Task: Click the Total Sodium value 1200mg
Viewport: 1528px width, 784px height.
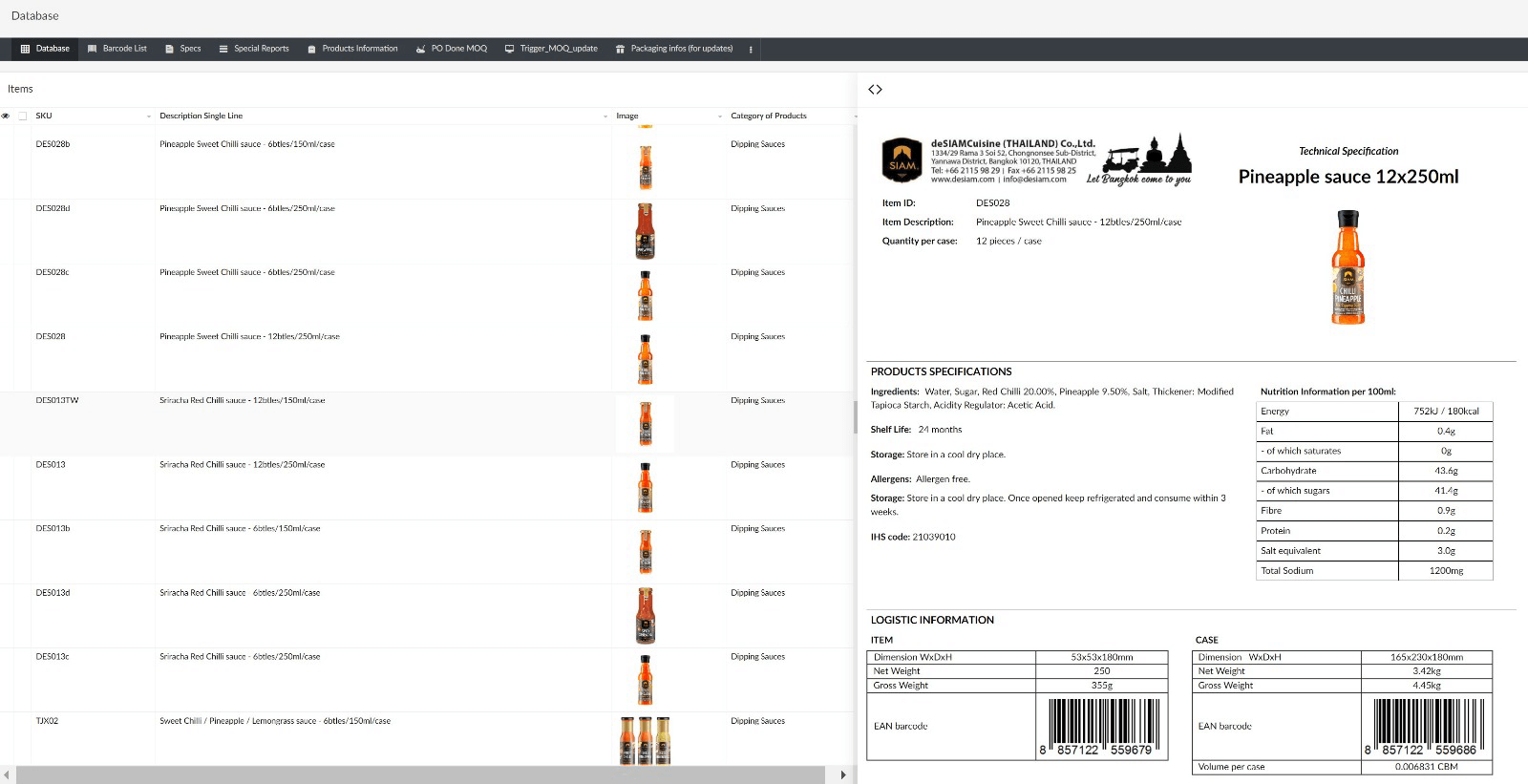Action: (1446, 571)
